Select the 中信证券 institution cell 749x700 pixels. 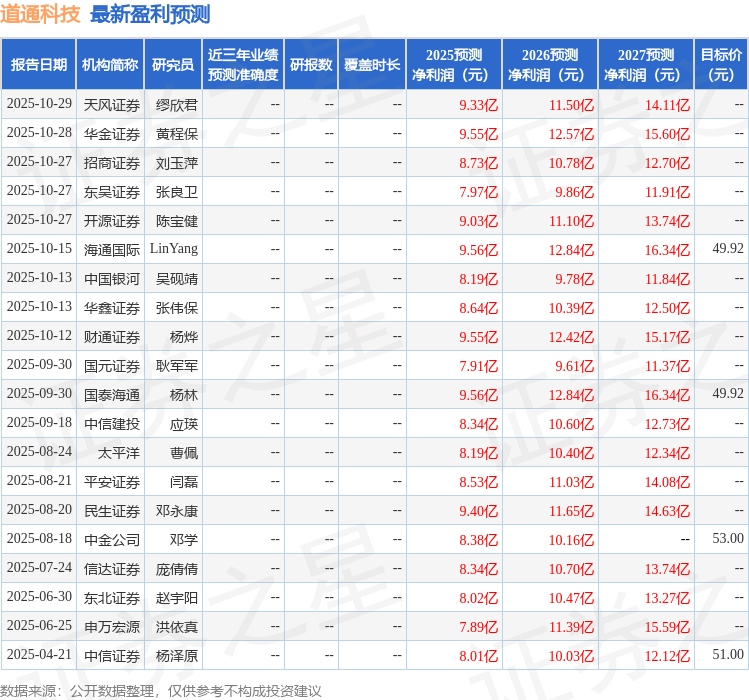click(x=112, y=656)
